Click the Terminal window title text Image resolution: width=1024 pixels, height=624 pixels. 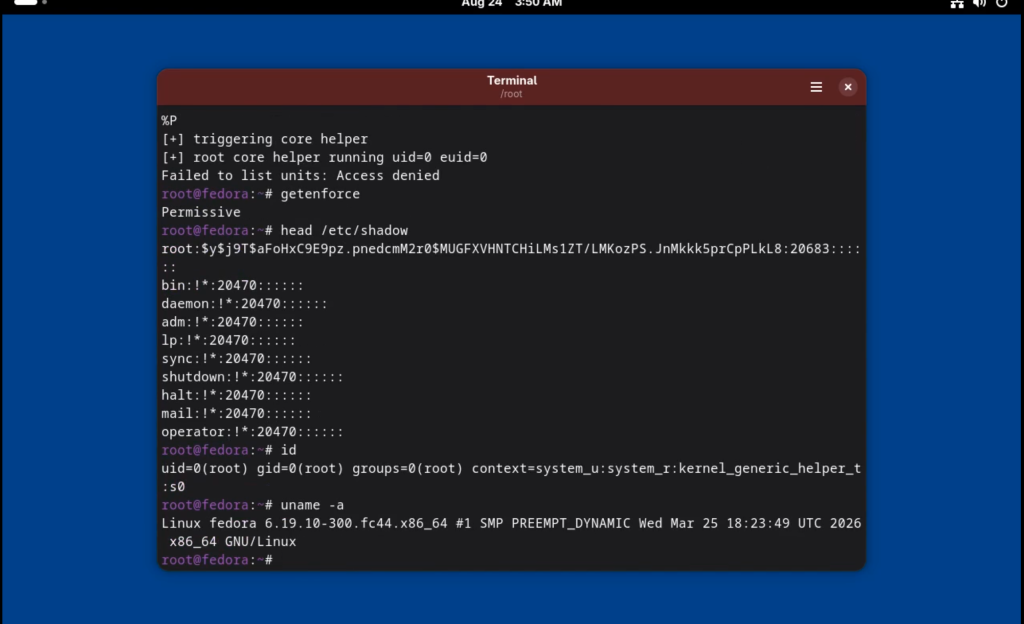[x=511, y=80]
